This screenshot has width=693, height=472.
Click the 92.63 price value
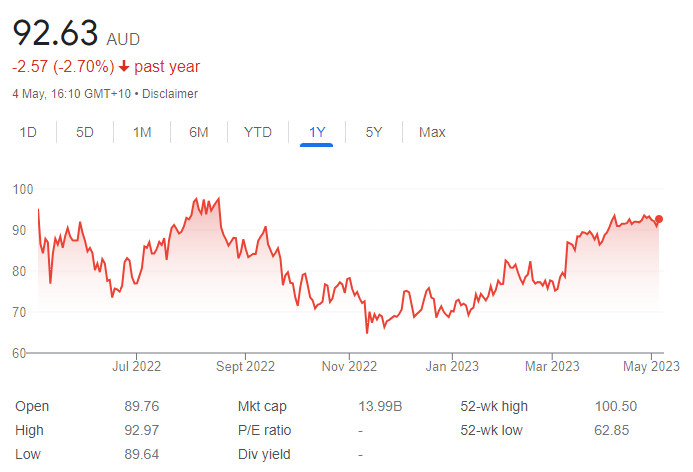[x=55, y=33]
